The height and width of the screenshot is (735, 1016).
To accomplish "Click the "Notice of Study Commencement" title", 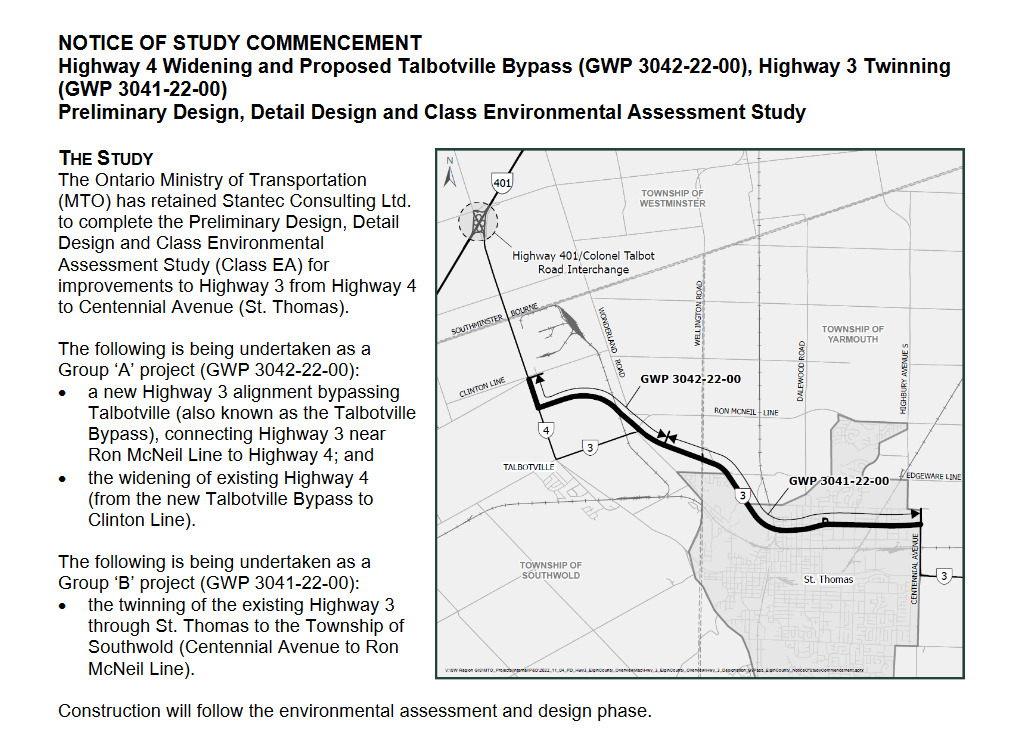I will click(x=240, y=43).
